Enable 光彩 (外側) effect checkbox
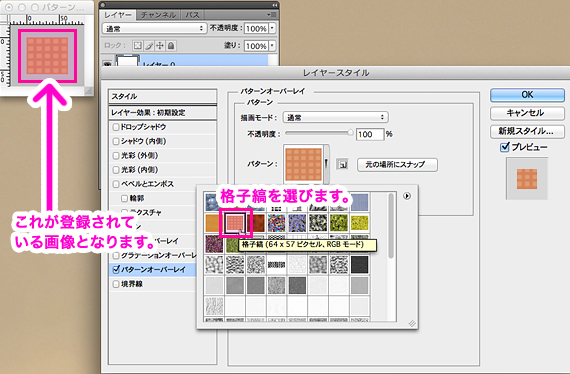 click(116, 156)
